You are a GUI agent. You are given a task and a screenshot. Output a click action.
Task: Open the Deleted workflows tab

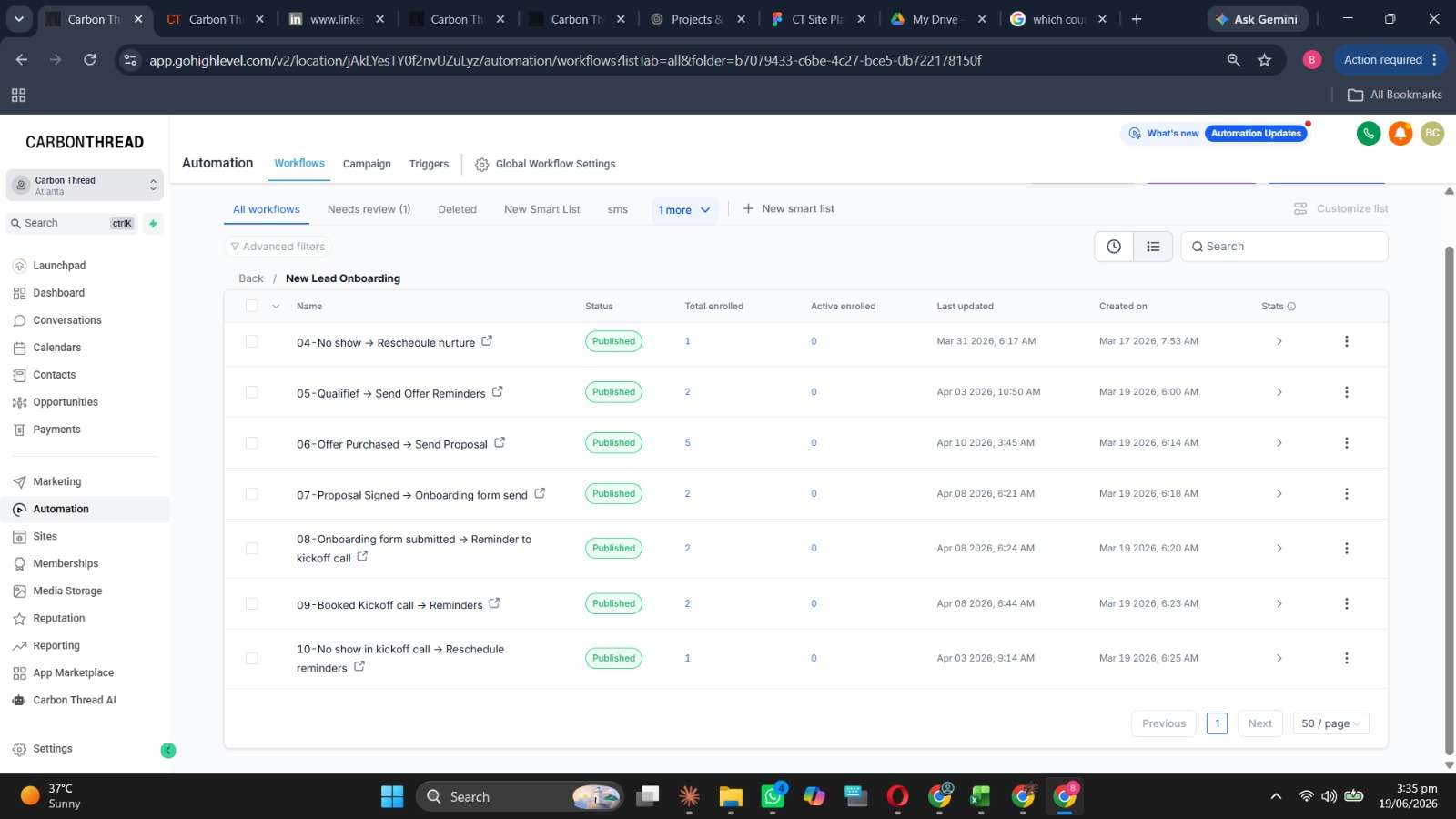457,209
